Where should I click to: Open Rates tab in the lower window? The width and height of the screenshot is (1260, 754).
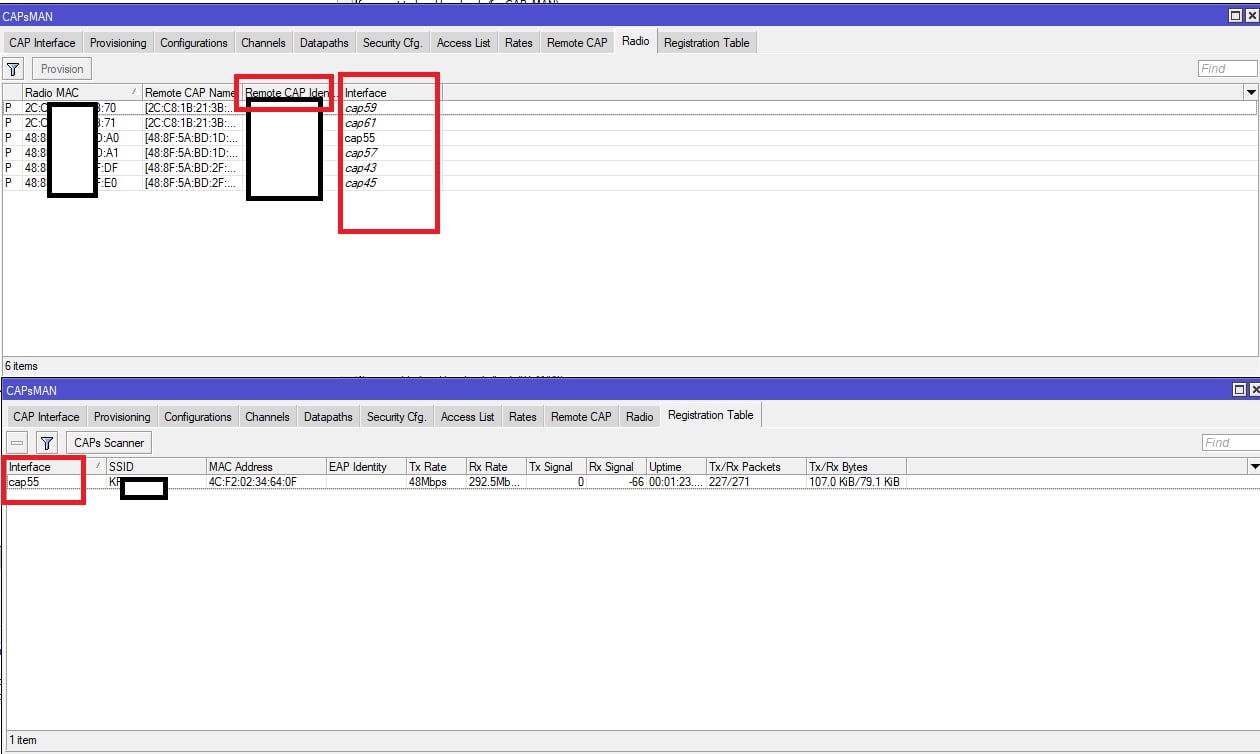point(523,417)
